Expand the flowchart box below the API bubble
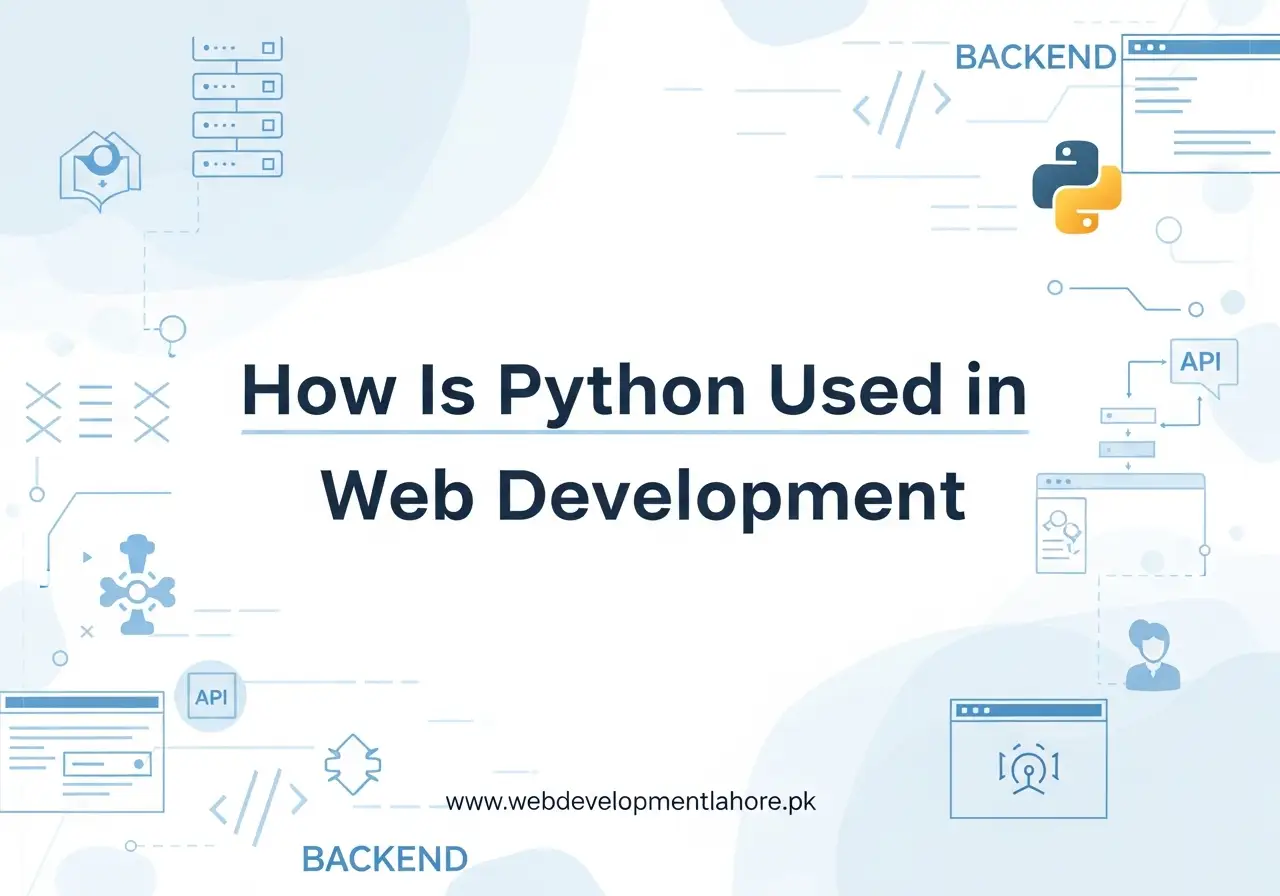The width and height of the screenshot is (1280, 896). 1126,415
